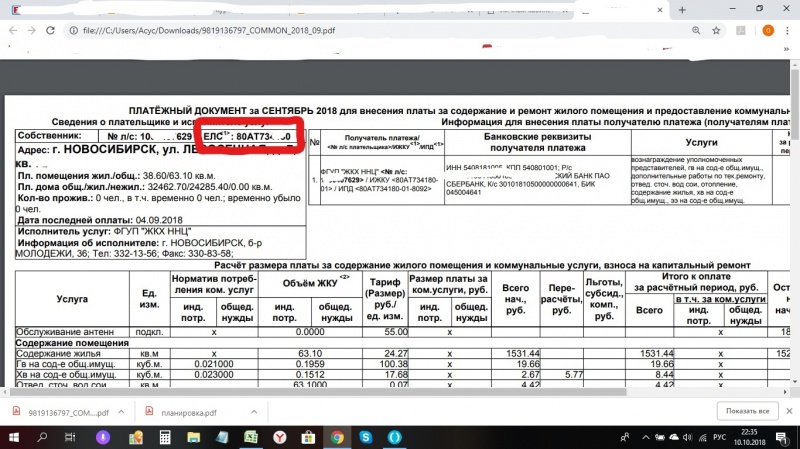Open the notification center icon

coord(782,437)
